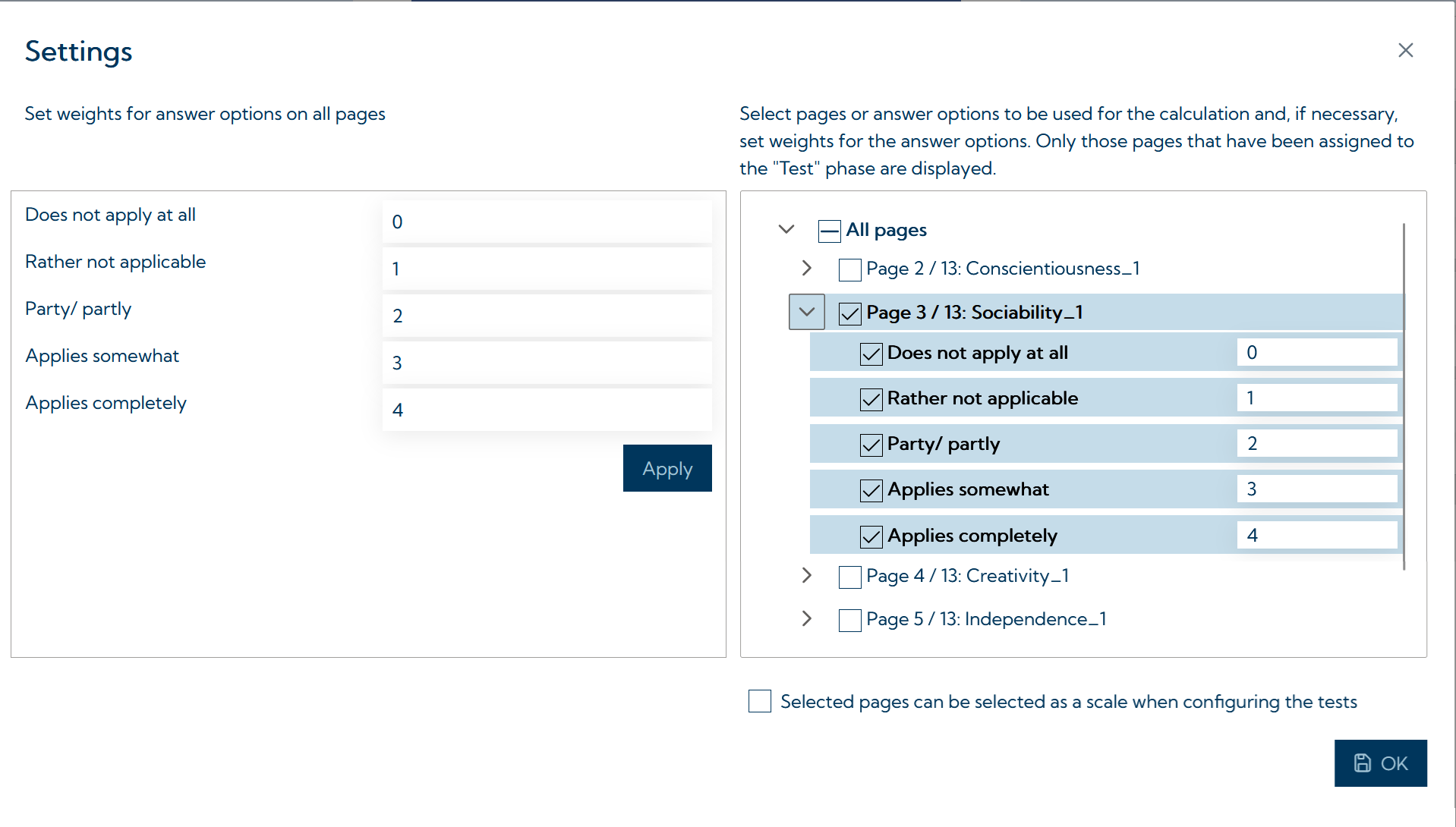
Task: Edit the Applies somewhat weight value on Page 3
Action: [x=1316, y=489]
